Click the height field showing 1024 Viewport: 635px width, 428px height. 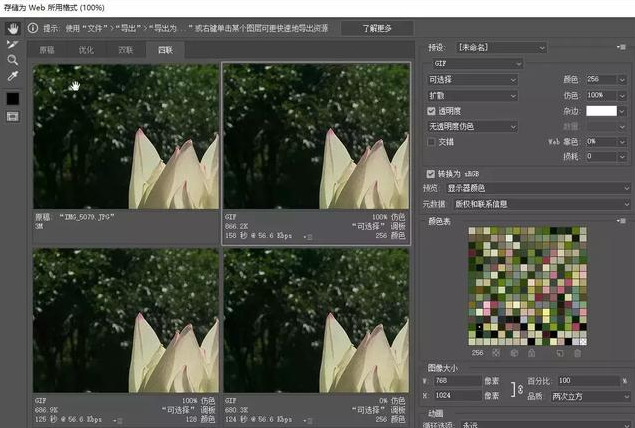pos(458,395)
